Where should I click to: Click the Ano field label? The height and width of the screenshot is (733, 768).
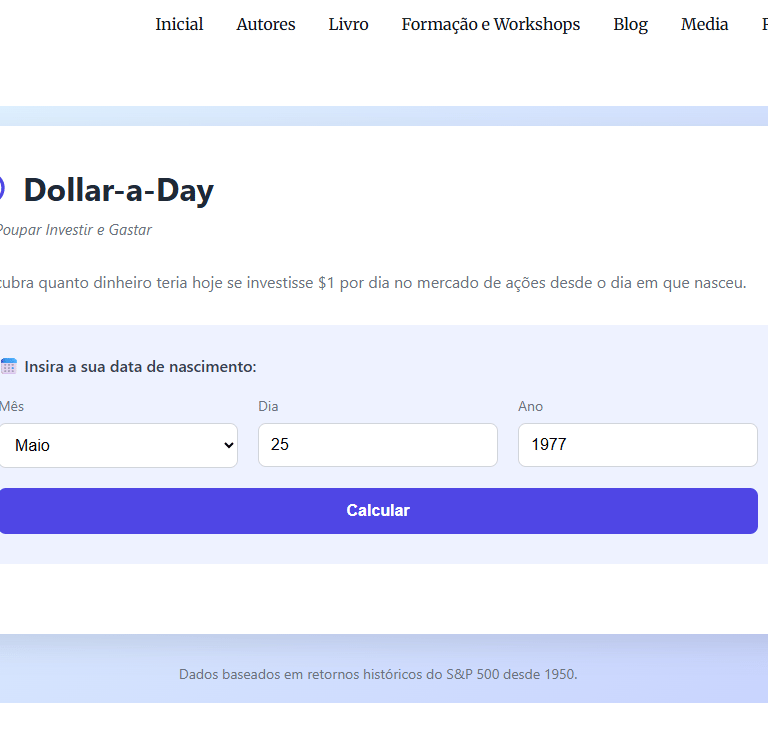[x=530, y=406]
